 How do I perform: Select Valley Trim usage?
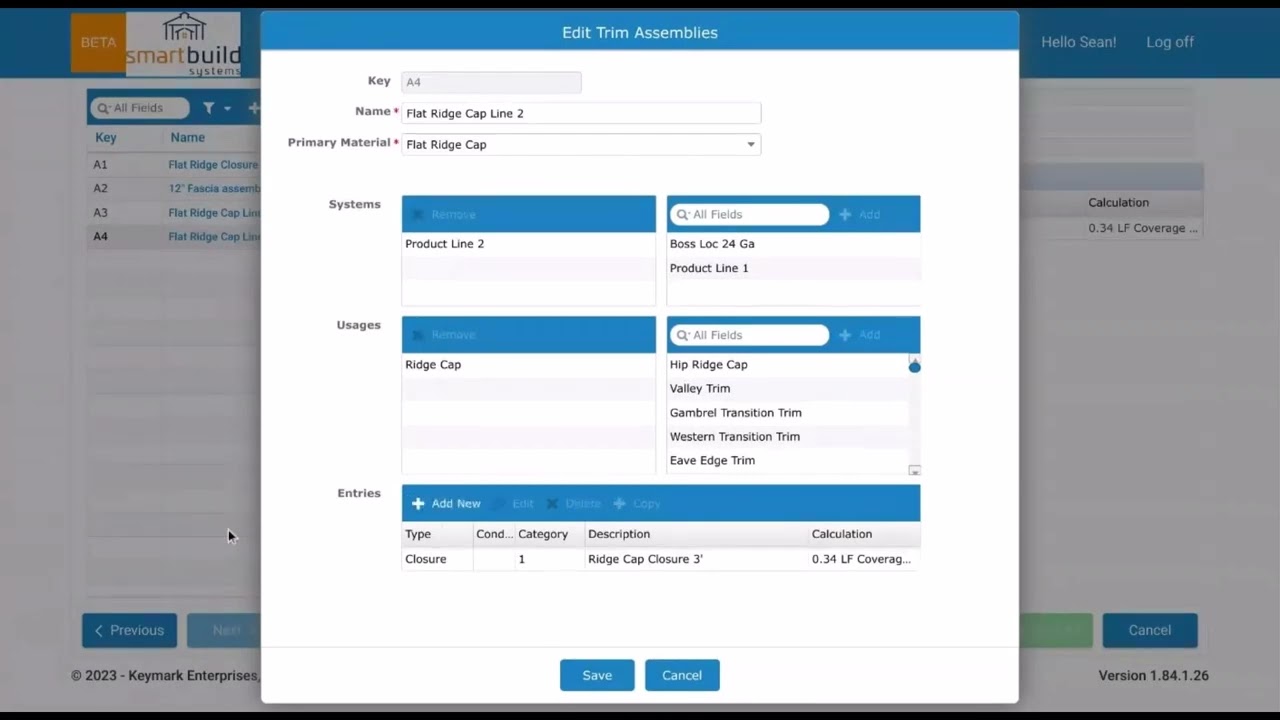788,389
